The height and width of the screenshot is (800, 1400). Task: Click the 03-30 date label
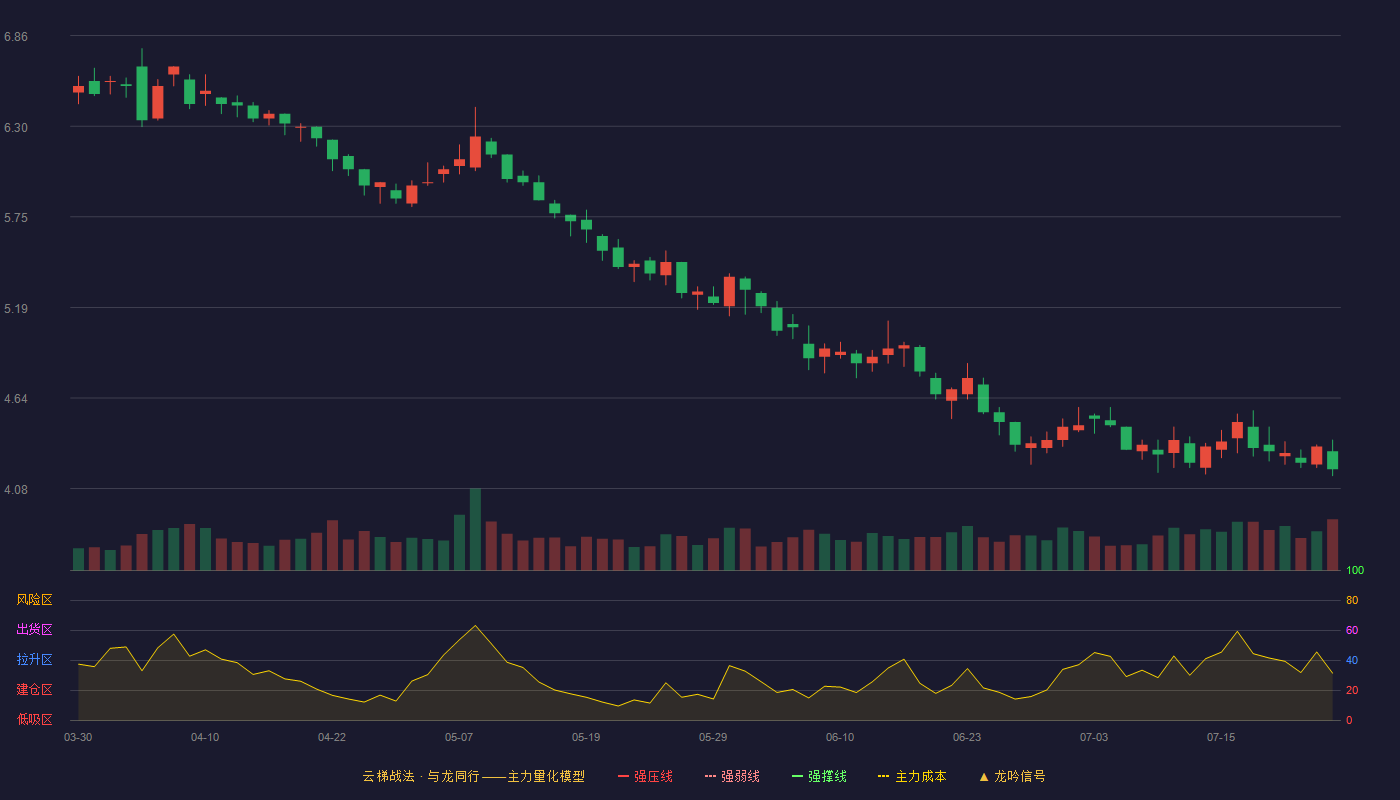coord(78,737)
